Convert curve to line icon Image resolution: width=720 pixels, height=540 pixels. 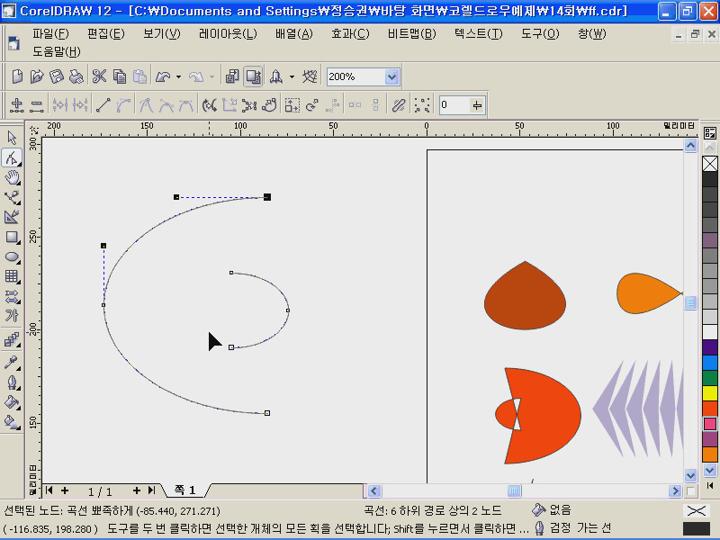coord(103,105)
